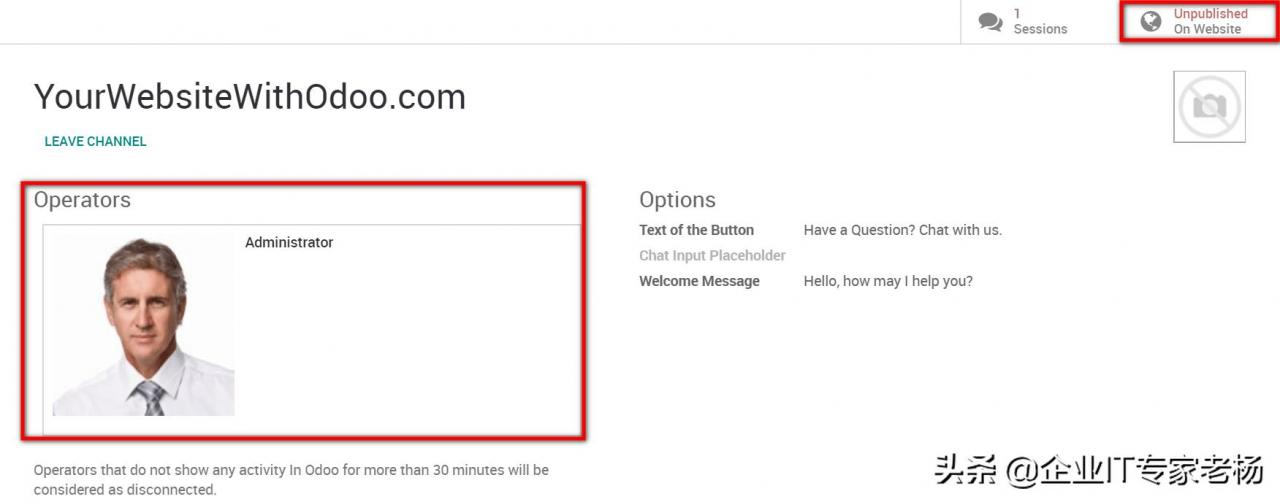Click the Options section heading
Viewport: 1280px width, 502px height.
[x=677, y=200]
